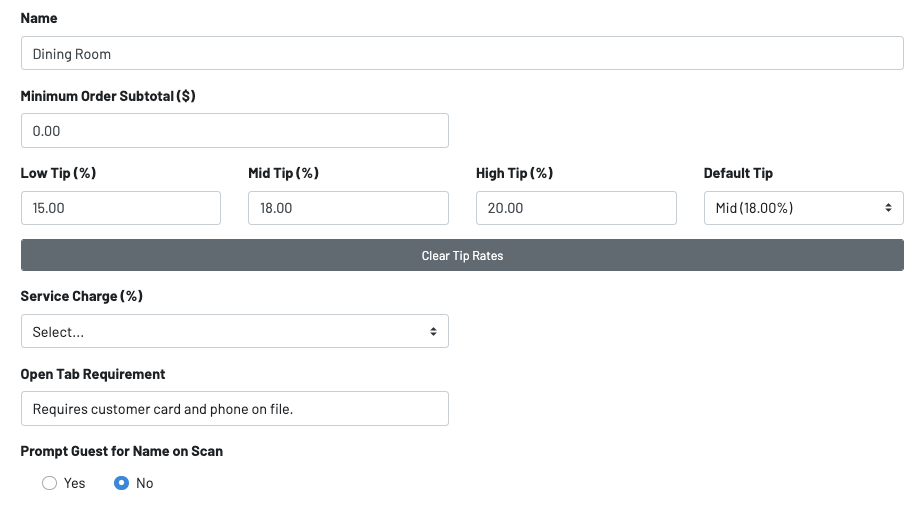Click the Mid Tip (%) label
The image size is (922, 506).
[283, 173]
